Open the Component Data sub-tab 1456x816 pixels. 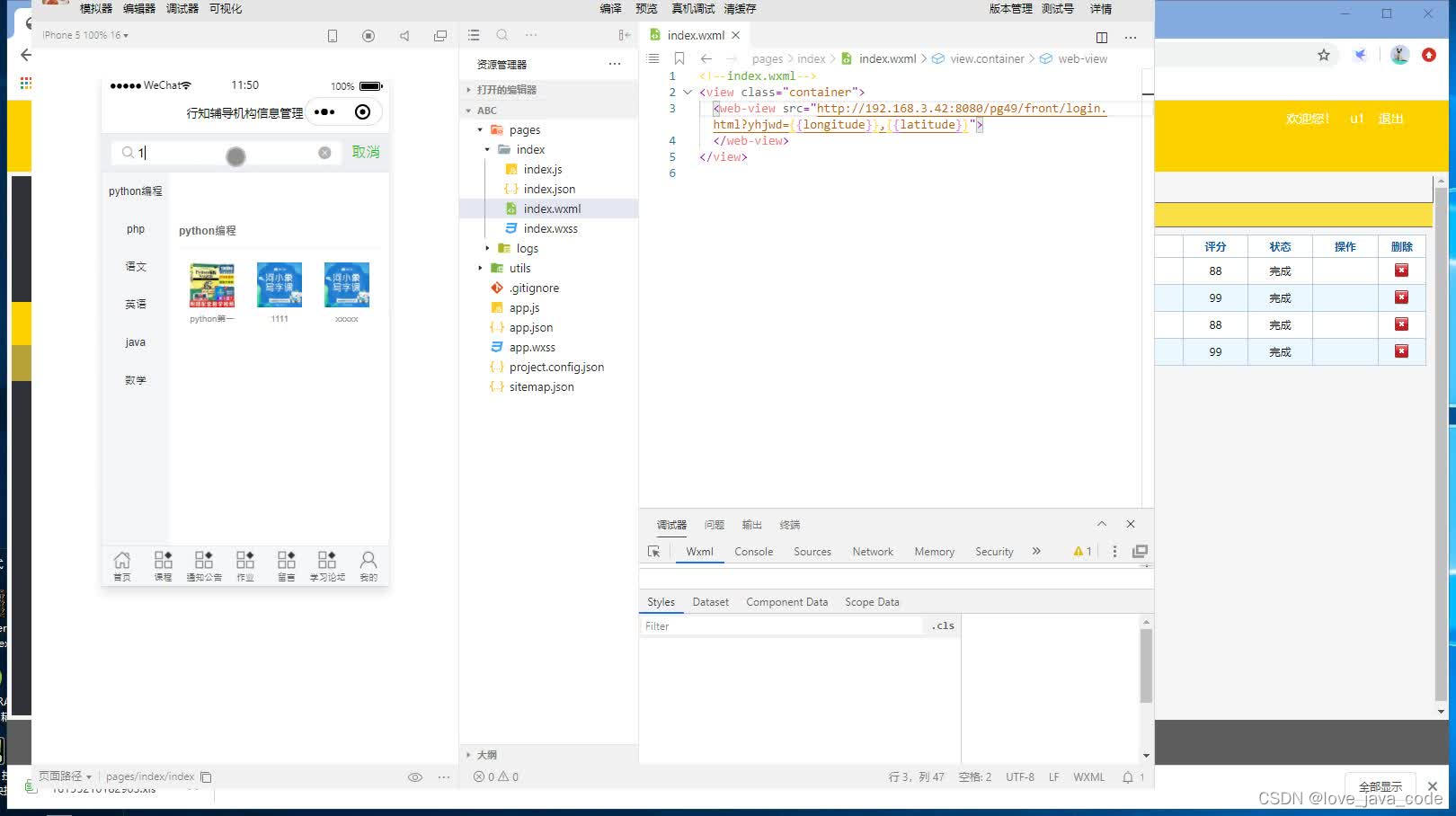(787, 602)
